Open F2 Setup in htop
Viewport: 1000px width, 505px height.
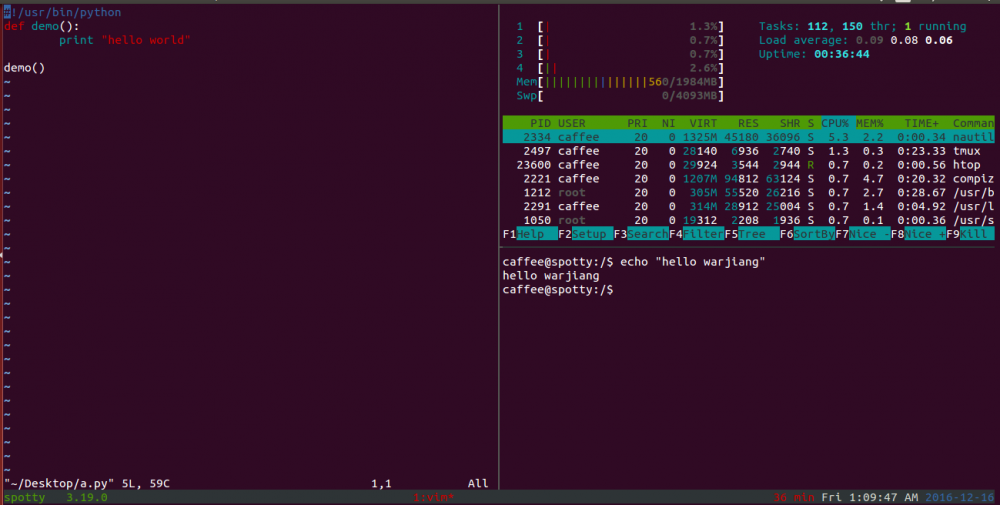click(585, 234)
